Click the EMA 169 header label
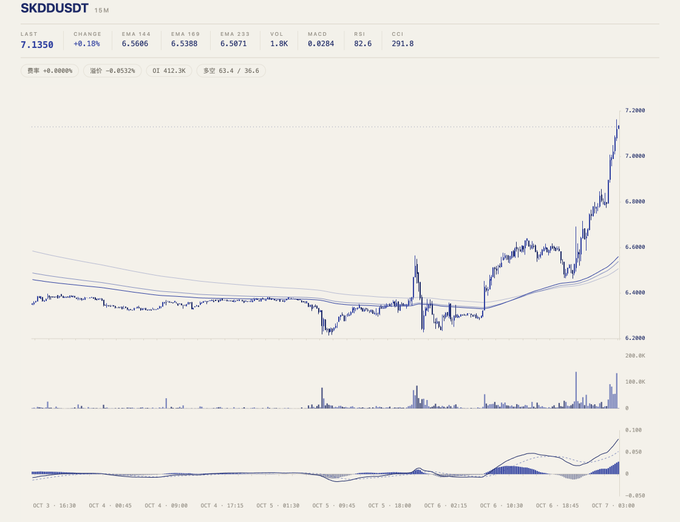 click(185, 34)
